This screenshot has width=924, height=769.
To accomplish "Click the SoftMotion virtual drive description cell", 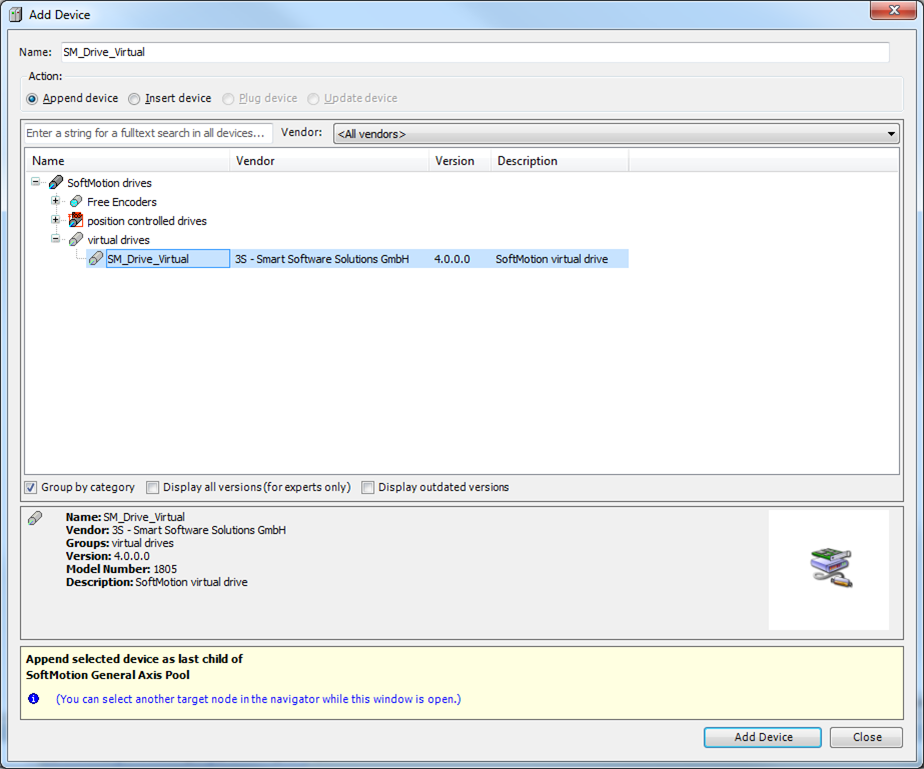I will click(x=552, y=259).
